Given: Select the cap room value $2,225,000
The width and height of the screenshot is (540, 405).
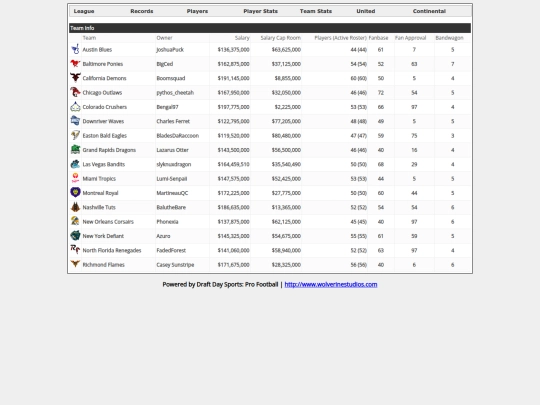Looking at the screenshot, I should (x=288, y=107).
